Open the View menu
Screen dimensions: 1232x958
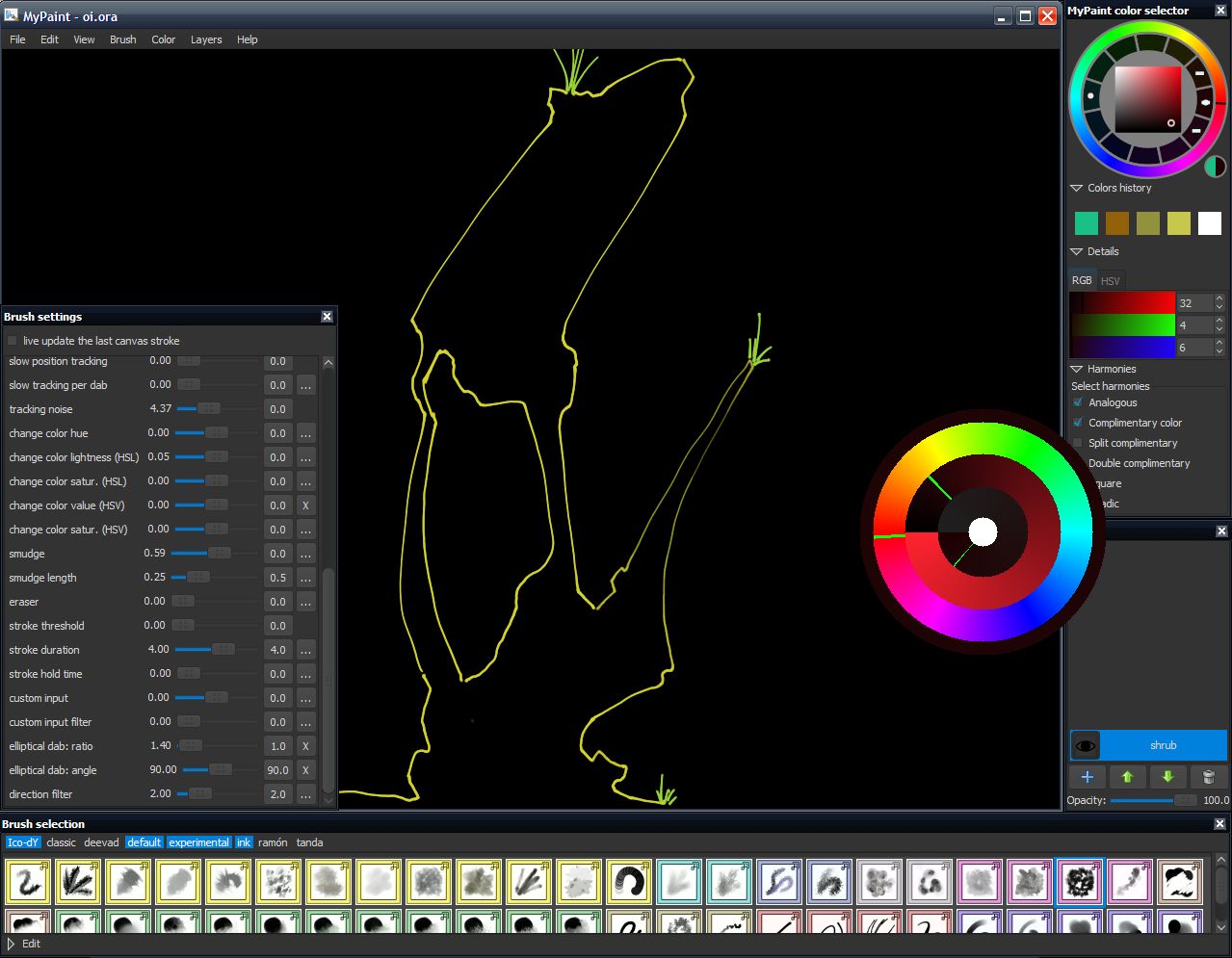[84, 39]
